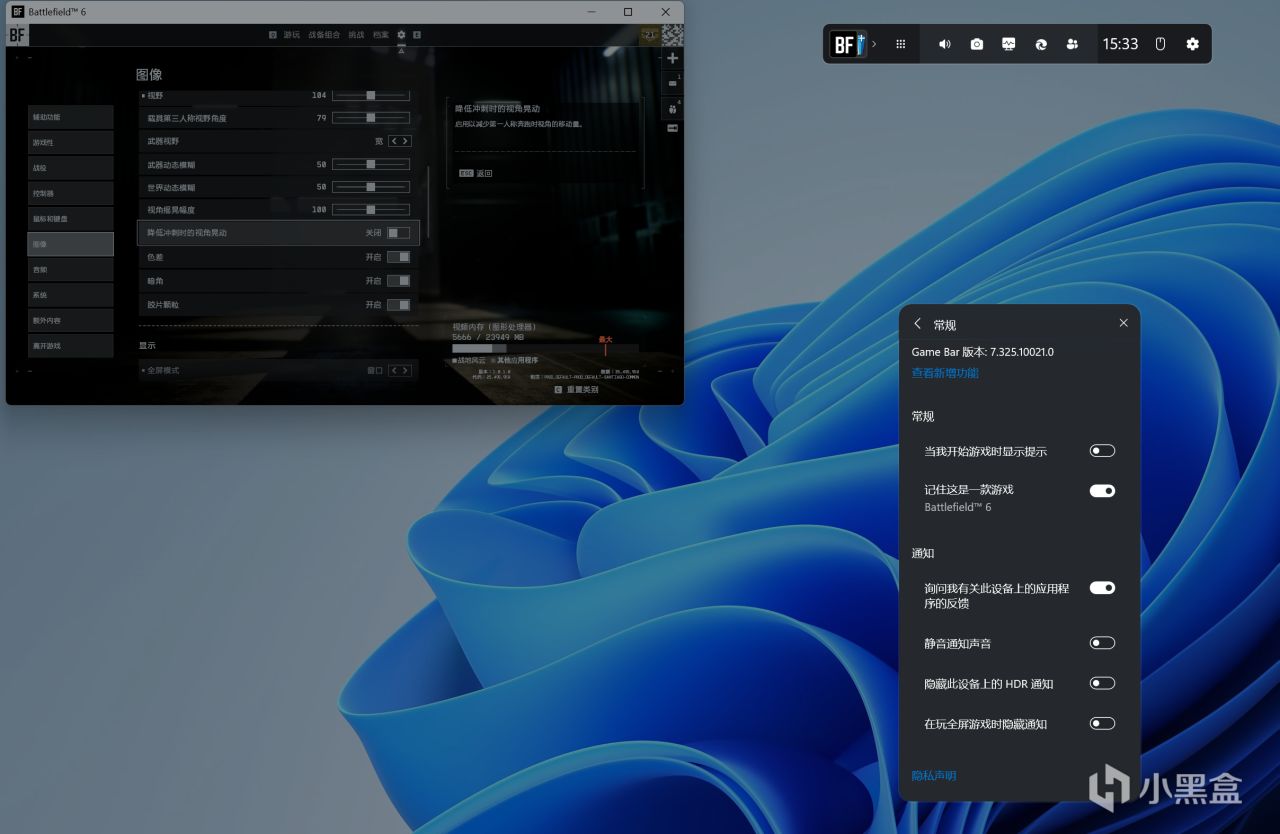
Task: Select previous 全屏模式 option arrow
Action: [394, 370]
